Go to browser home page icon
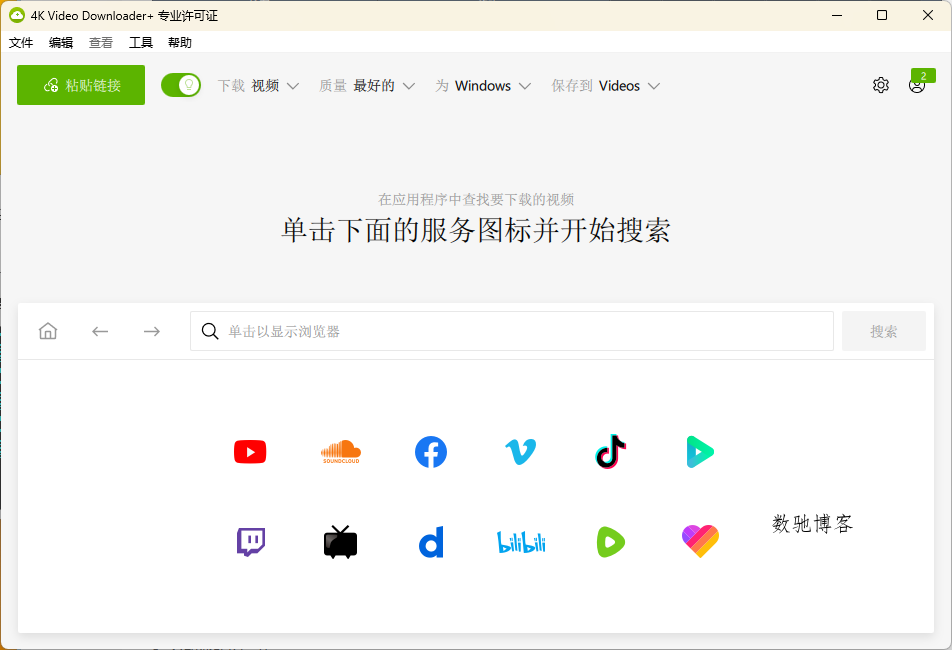 click(48, 331)
